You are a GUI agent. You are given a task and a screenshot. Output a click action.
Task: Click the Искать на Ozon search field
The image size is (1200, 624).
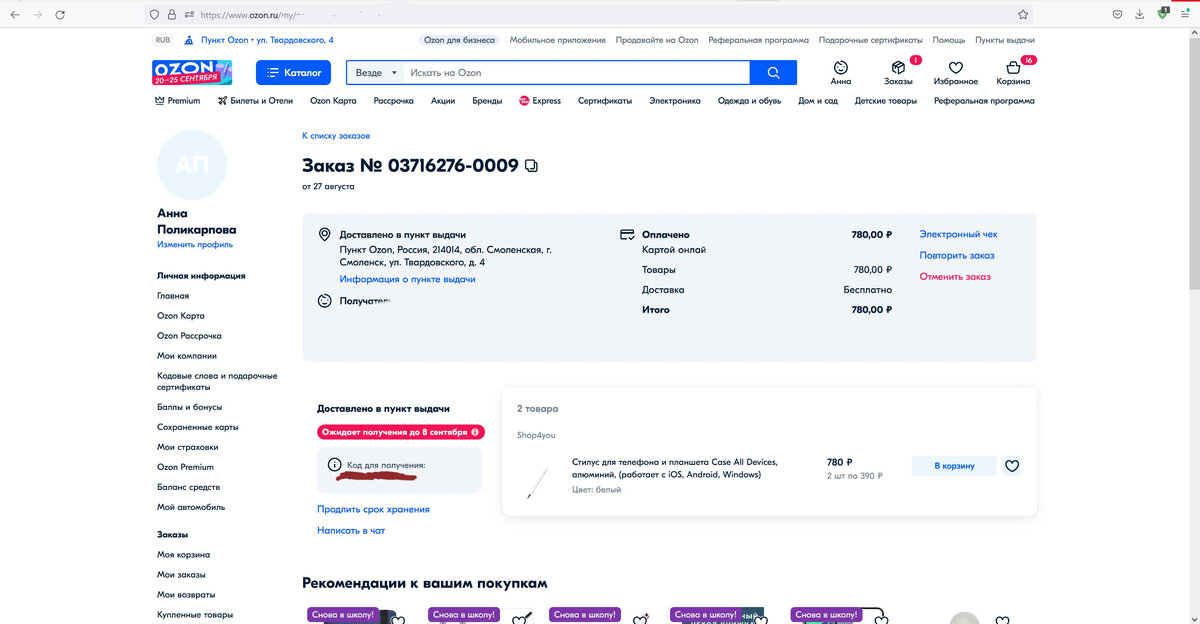pos(577,73)
